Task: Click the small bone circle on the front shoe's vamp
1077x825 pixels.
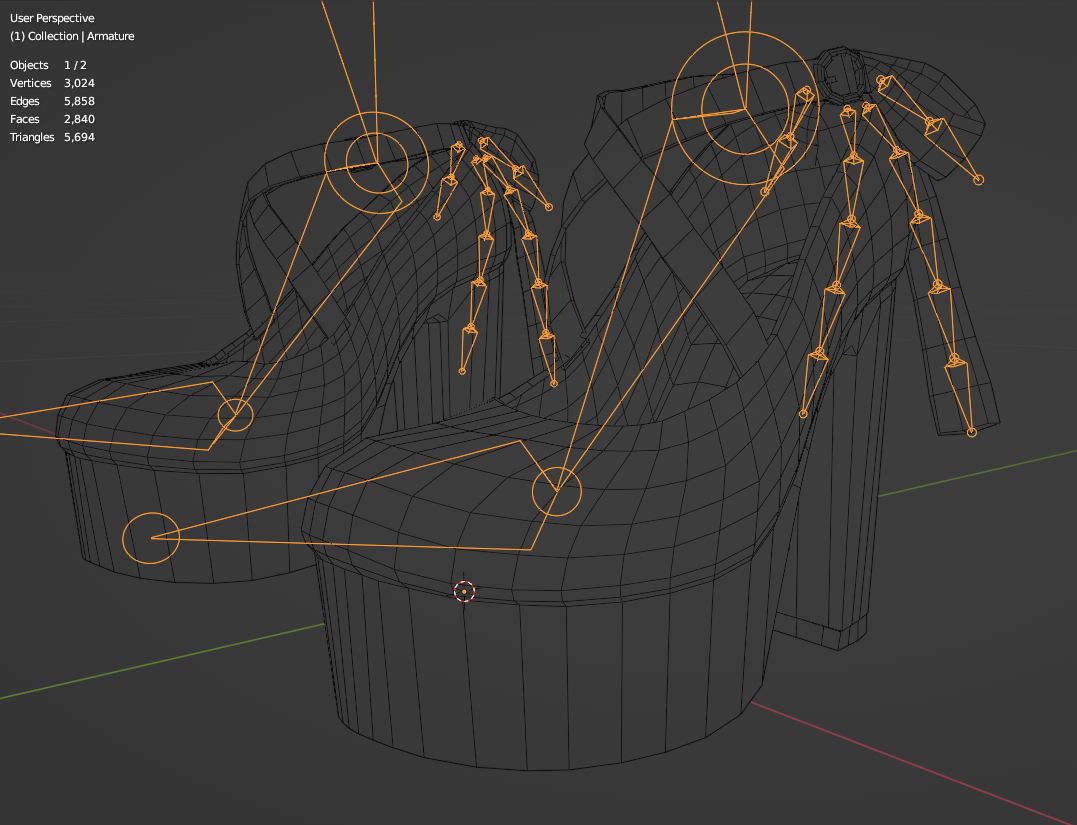Action: pyautogui.click(x=556, y=491)
